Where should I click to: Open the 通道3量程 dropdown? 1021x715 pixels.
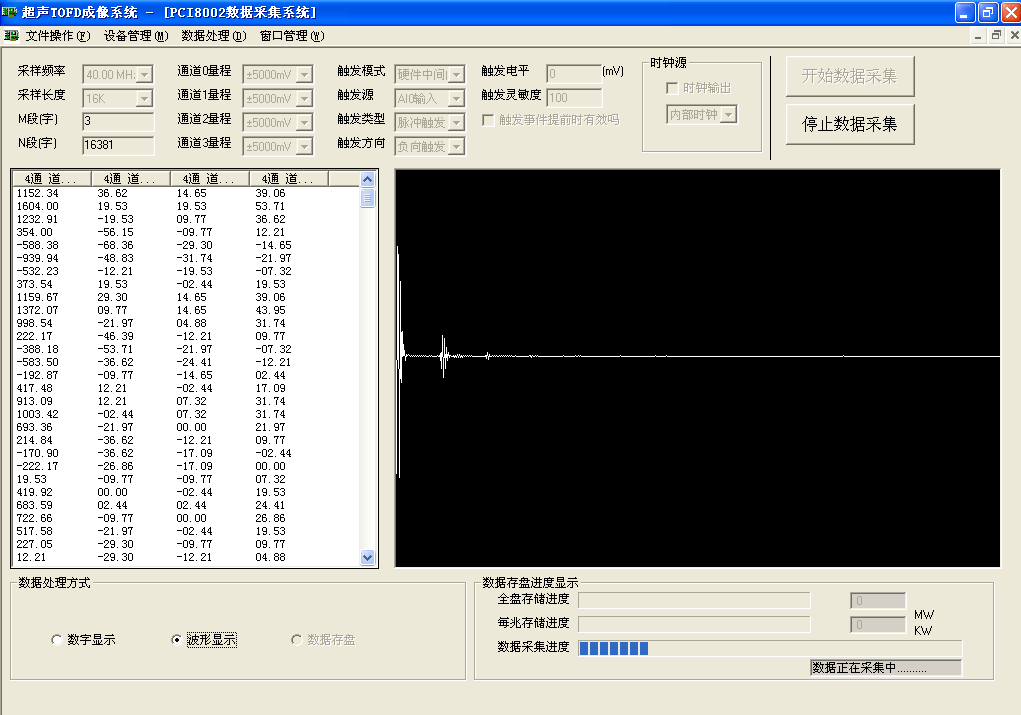pyautogui.click(x=304, y=147)
